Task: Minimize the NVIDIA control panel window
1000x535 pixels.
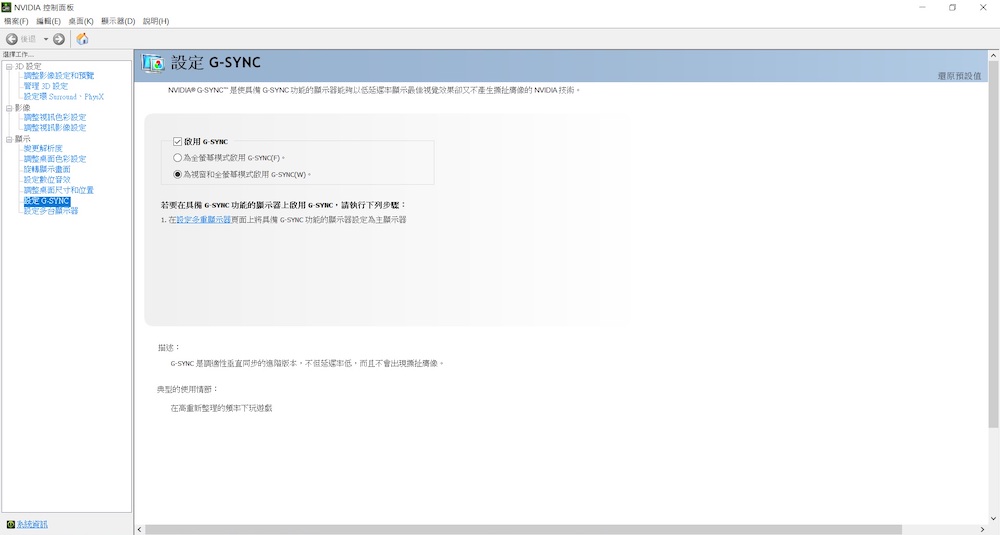Action: 922,8
